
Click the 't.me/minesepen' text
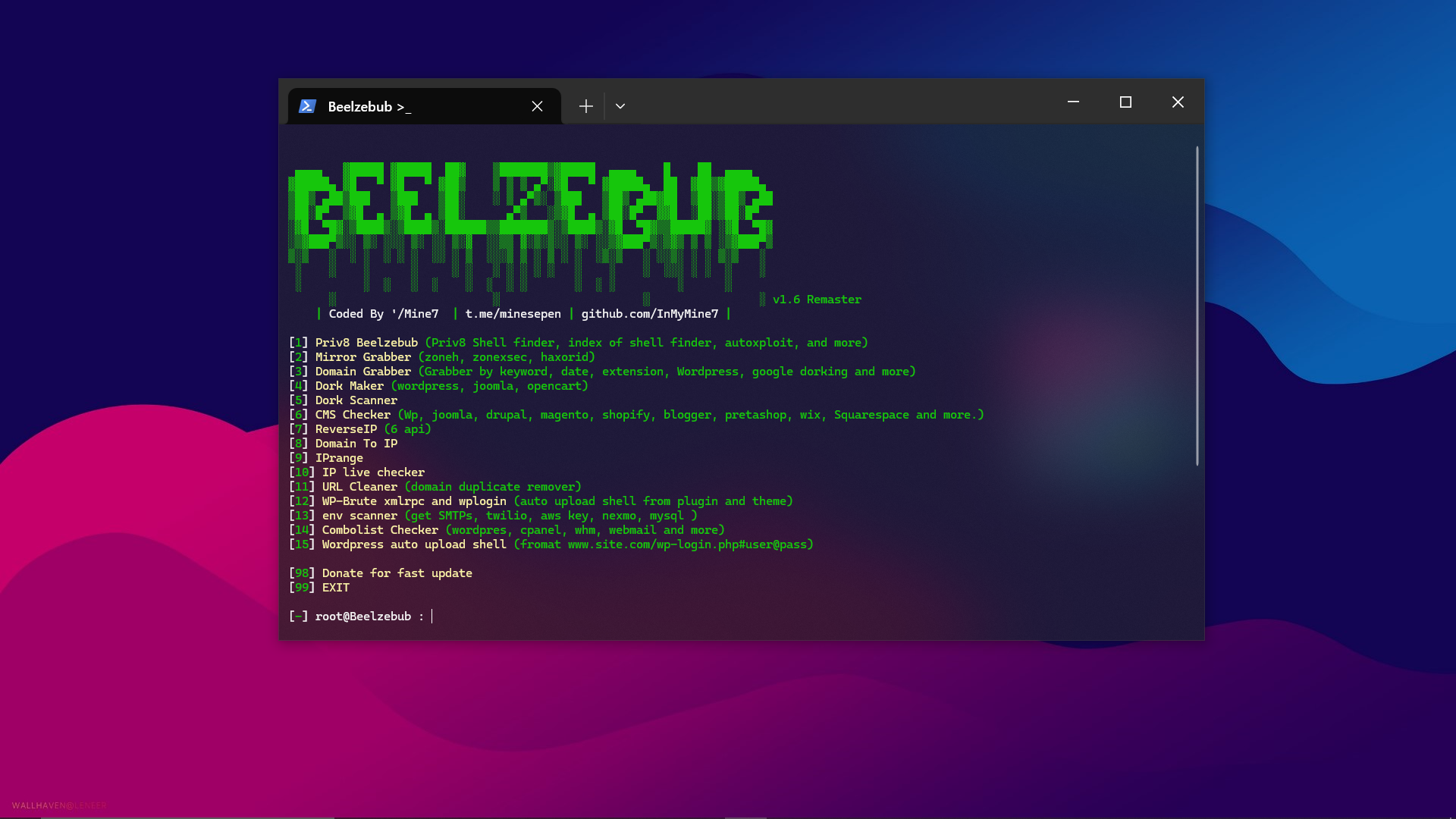(513, 314)
